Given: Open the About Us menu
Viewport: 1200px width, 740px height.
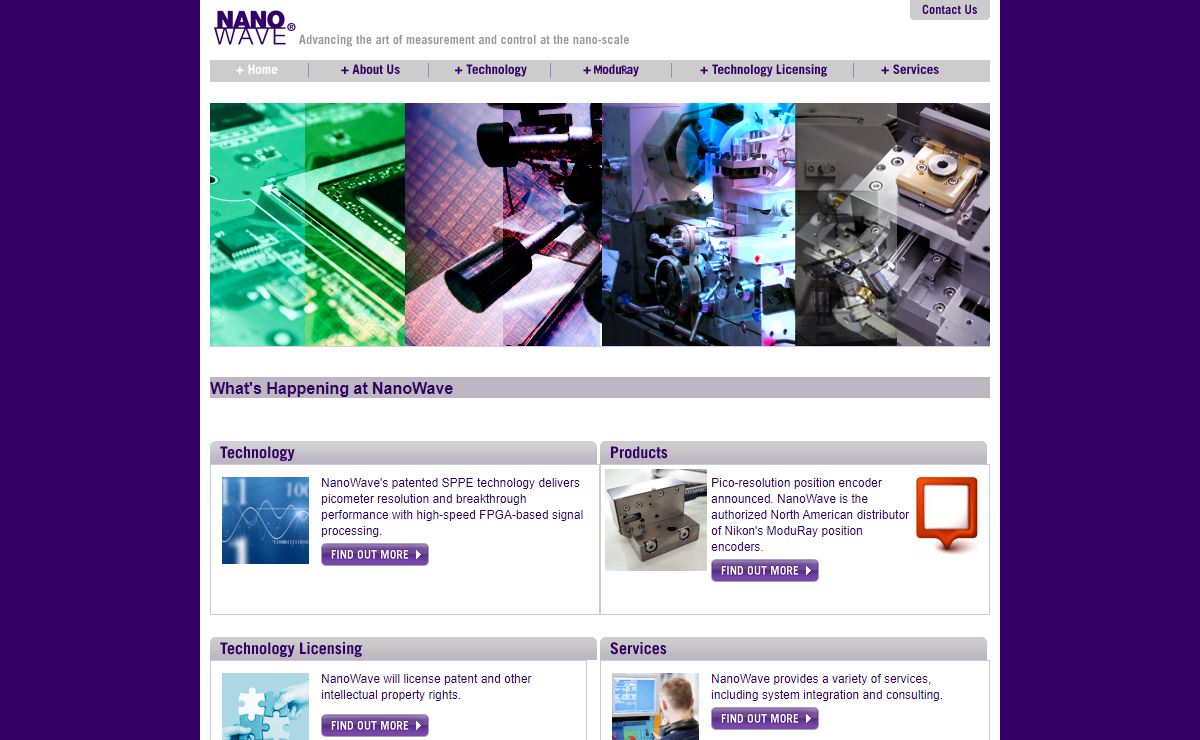Looking at the screenshot, I should click(370, 70).
